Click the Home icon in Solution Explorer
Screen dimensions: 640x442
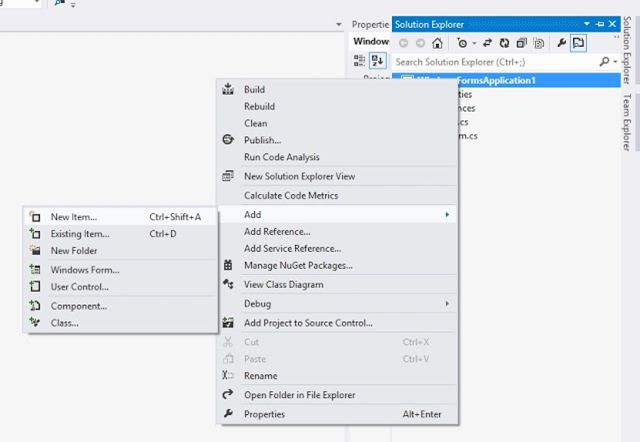(x=436, y=43)
